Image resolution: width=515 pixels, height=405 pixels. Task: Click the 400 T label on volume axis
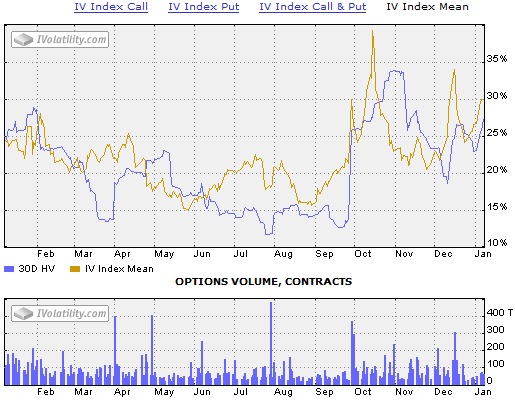point(499,313)
